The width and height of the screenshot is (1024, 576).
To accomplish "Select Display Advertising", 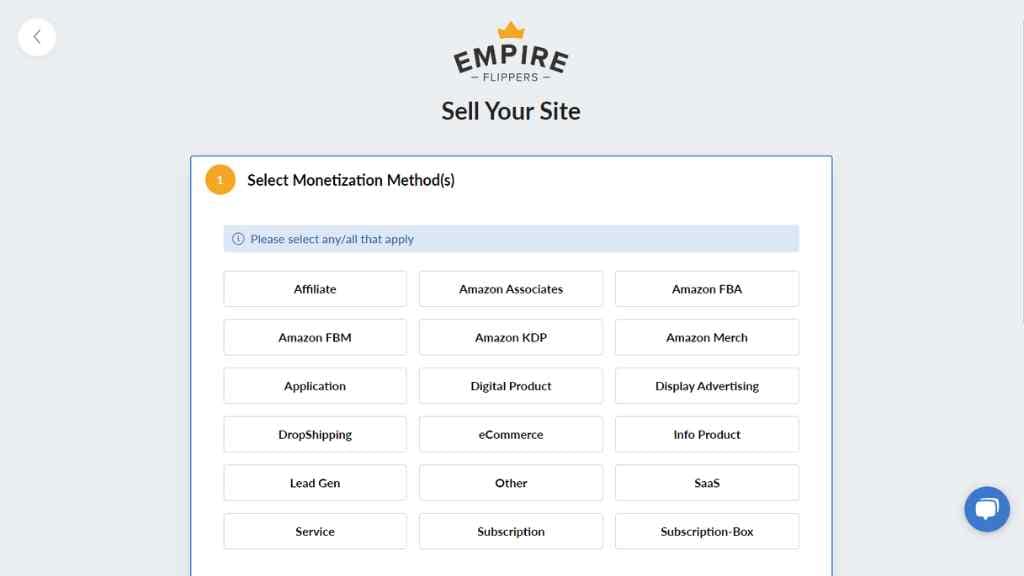I will [x=706, y=385].
